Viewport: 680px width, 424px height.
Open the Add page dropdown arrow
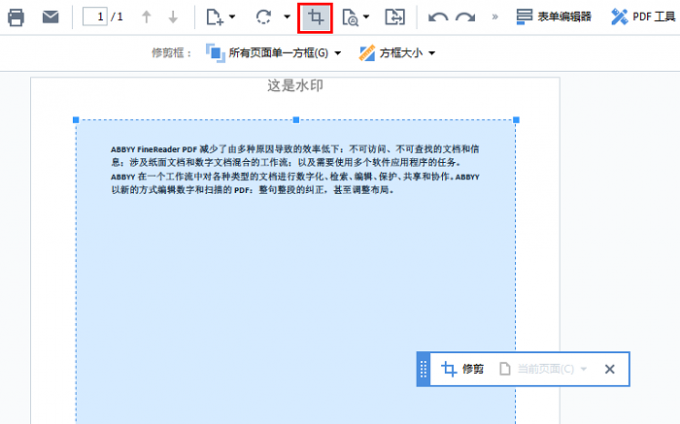(232, 17)
